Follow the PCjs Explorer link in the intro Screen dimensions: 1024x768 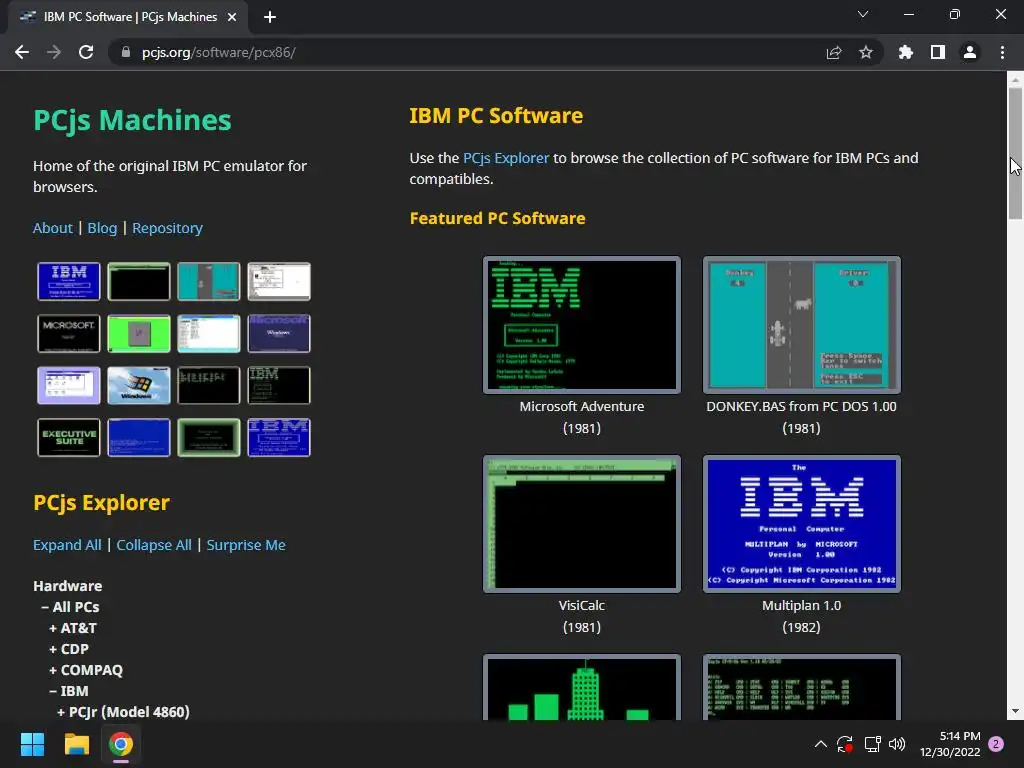(505, 158)
